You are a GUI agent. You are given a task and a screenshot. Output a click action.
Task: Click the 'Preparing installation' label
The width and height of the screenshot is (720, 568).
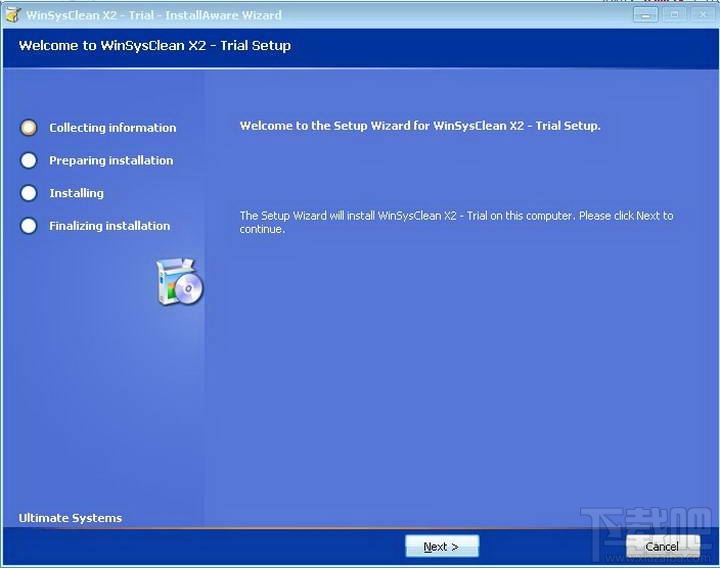point(111,160)
